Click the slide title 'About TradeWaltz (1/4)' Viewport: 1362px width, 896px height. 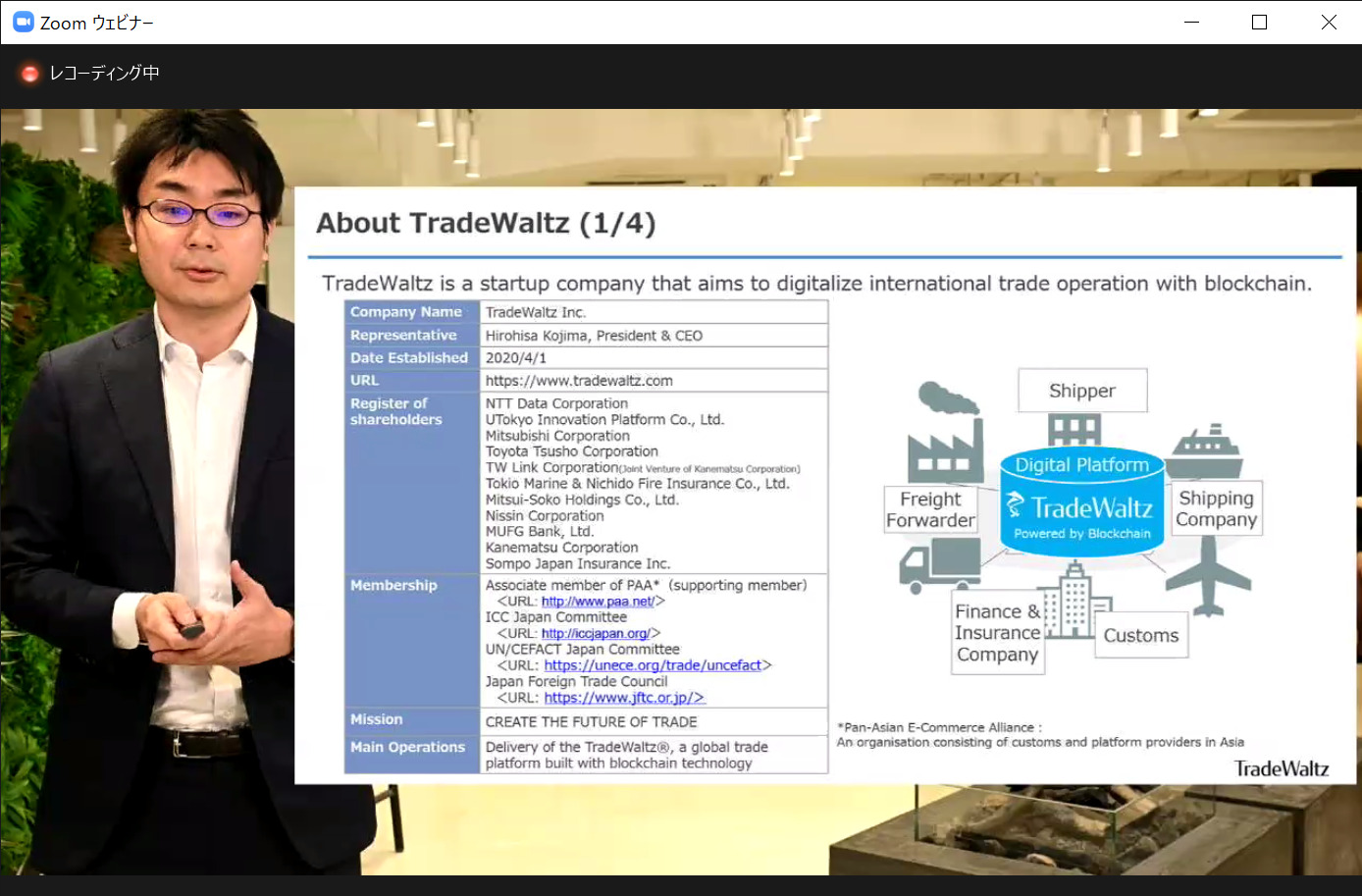point(486,224)
